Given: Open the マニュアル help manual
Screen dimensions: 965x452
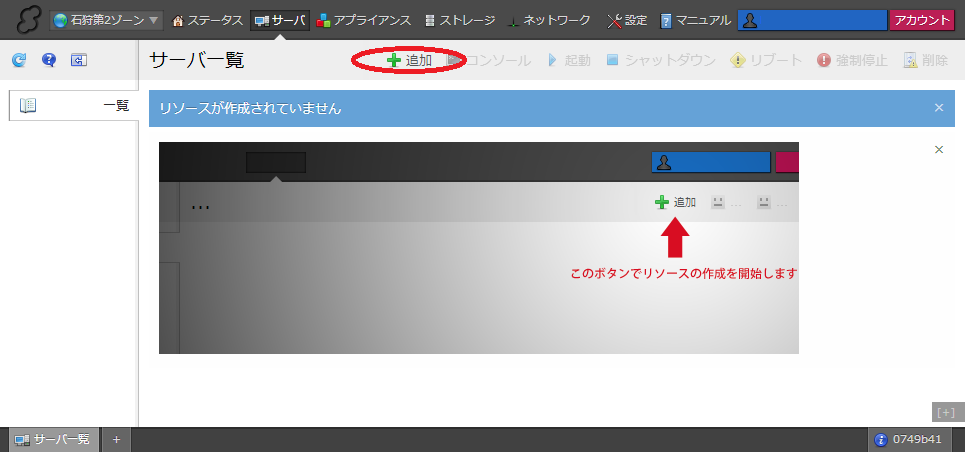Looking at the screenshot, I should click(x=695, y=20).
